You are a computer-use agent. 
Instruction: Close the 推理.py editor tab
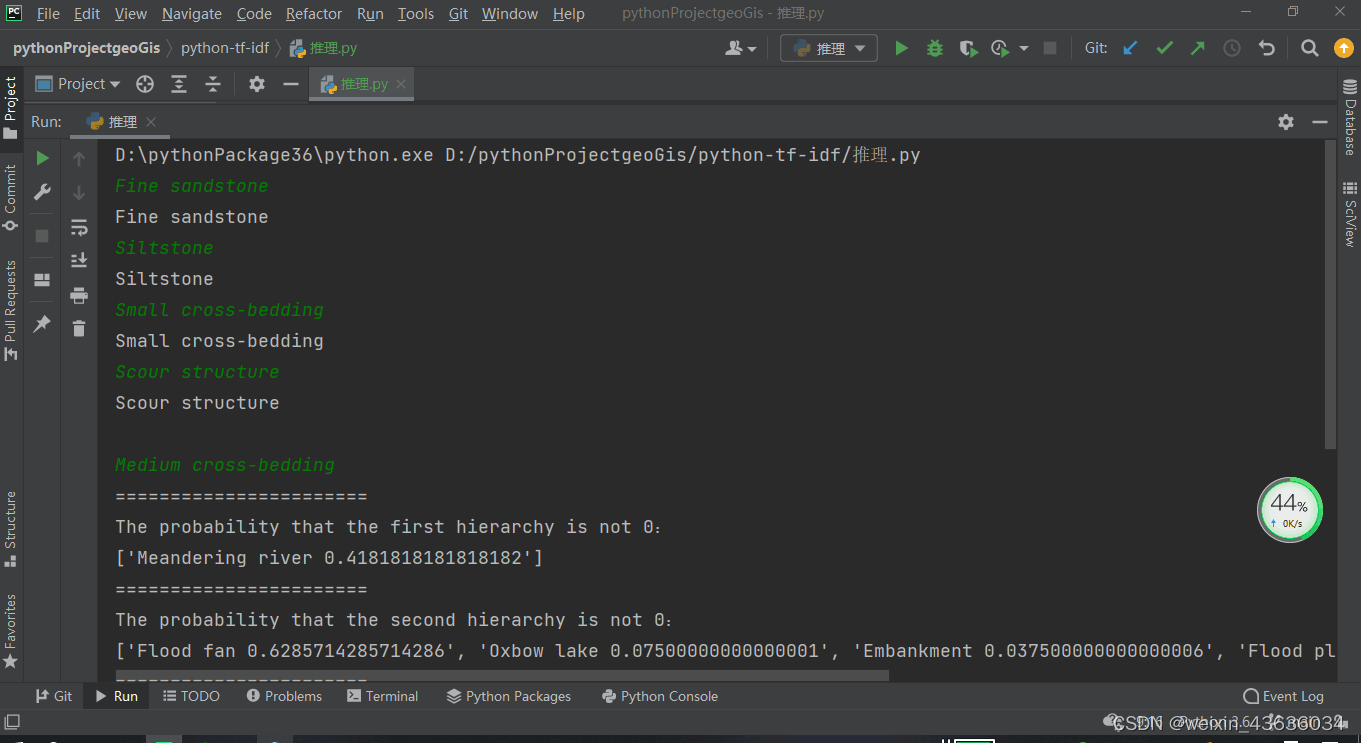point(401,85)
